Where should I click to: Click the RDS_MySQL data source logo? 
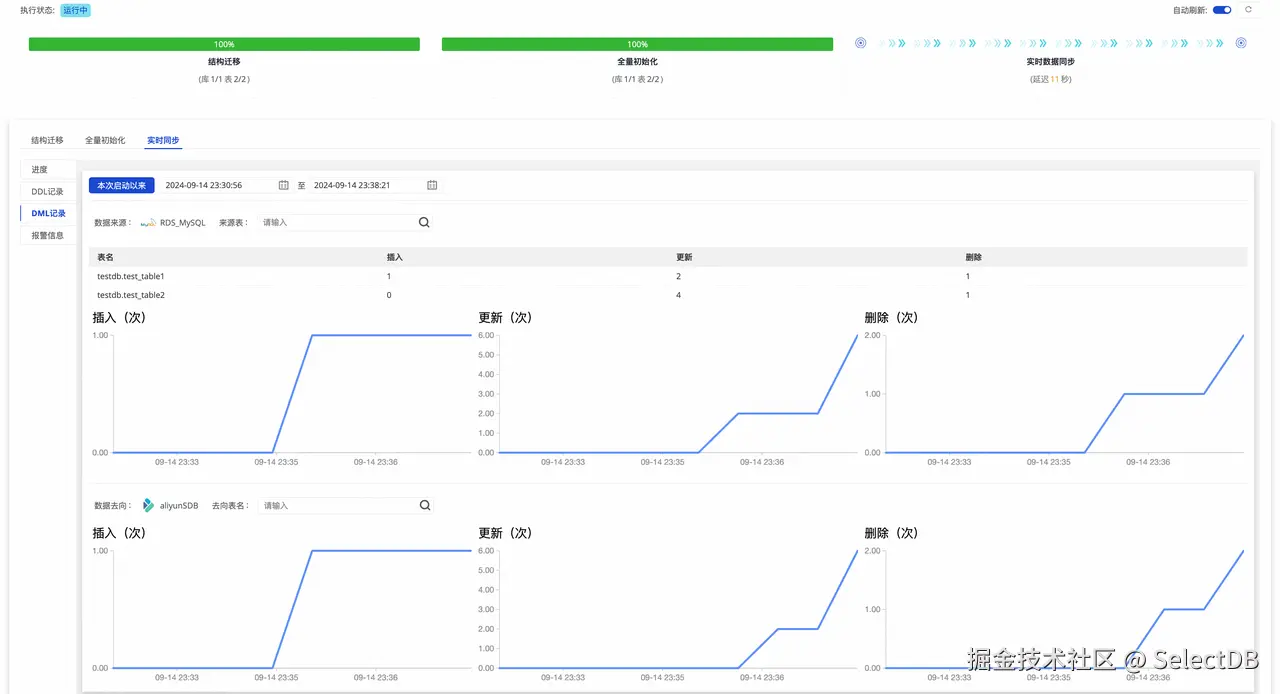pyautogui.click(x=148, y=223)
